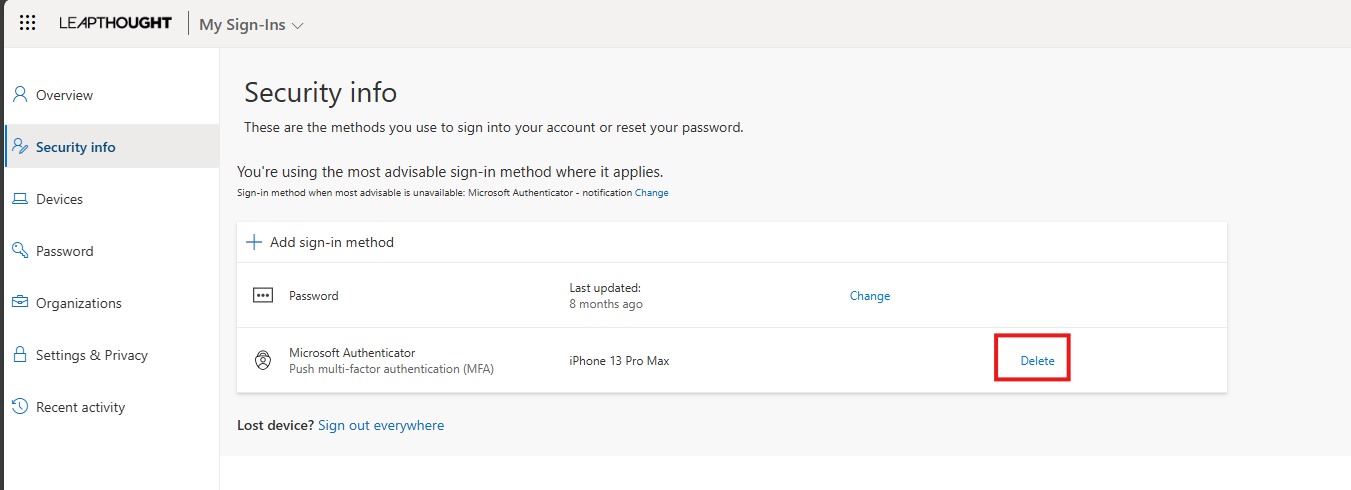Delete the Microsoft Authenticator method
This screenshot has height=490, width=1351.
(x=1037, y=361)
